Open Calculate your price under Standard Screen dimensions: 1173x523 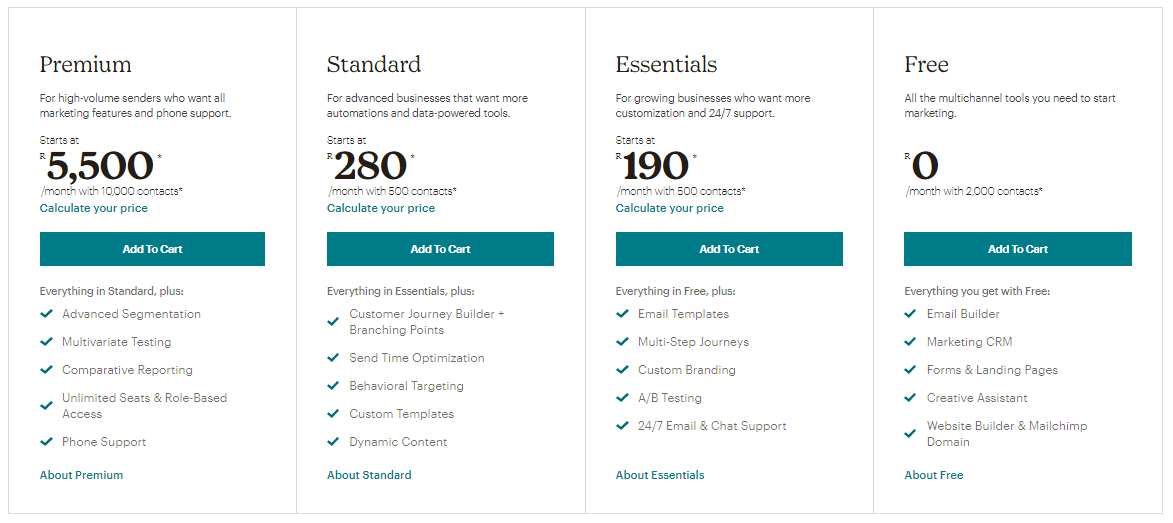coord(381,208)
